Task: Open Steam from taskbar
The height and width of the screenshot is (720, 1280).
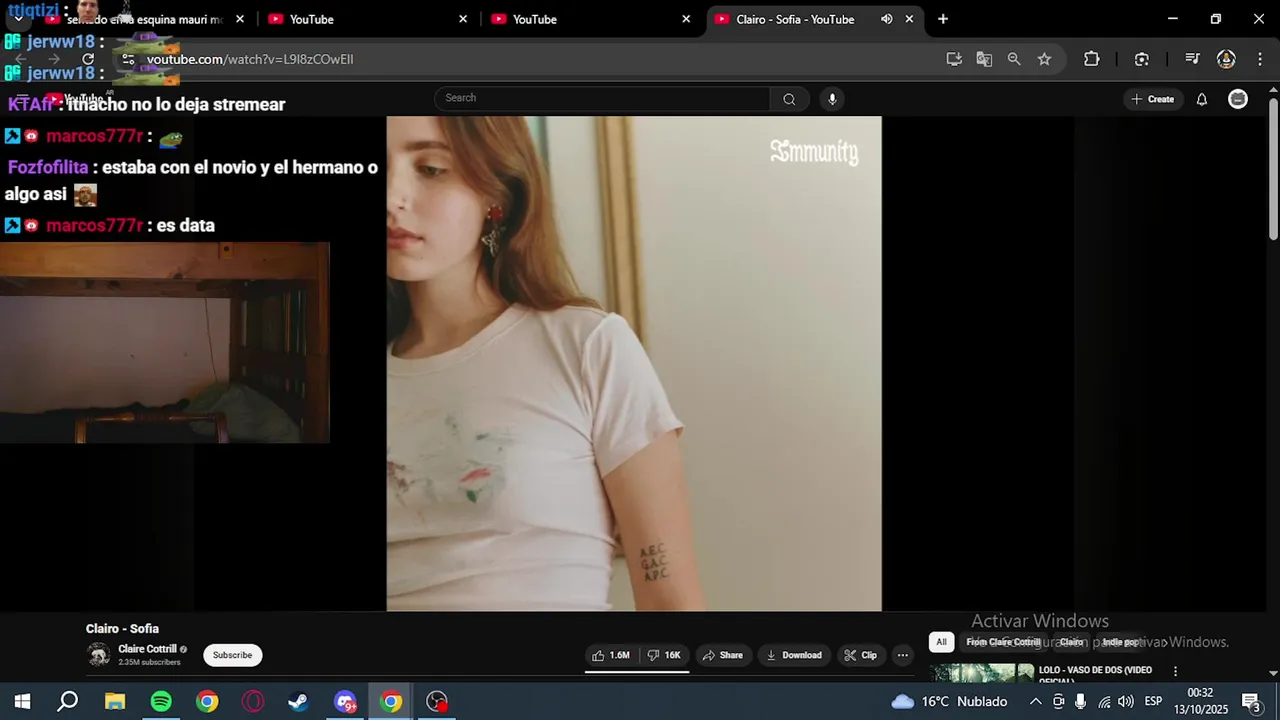Action: [x=298, y=702]
